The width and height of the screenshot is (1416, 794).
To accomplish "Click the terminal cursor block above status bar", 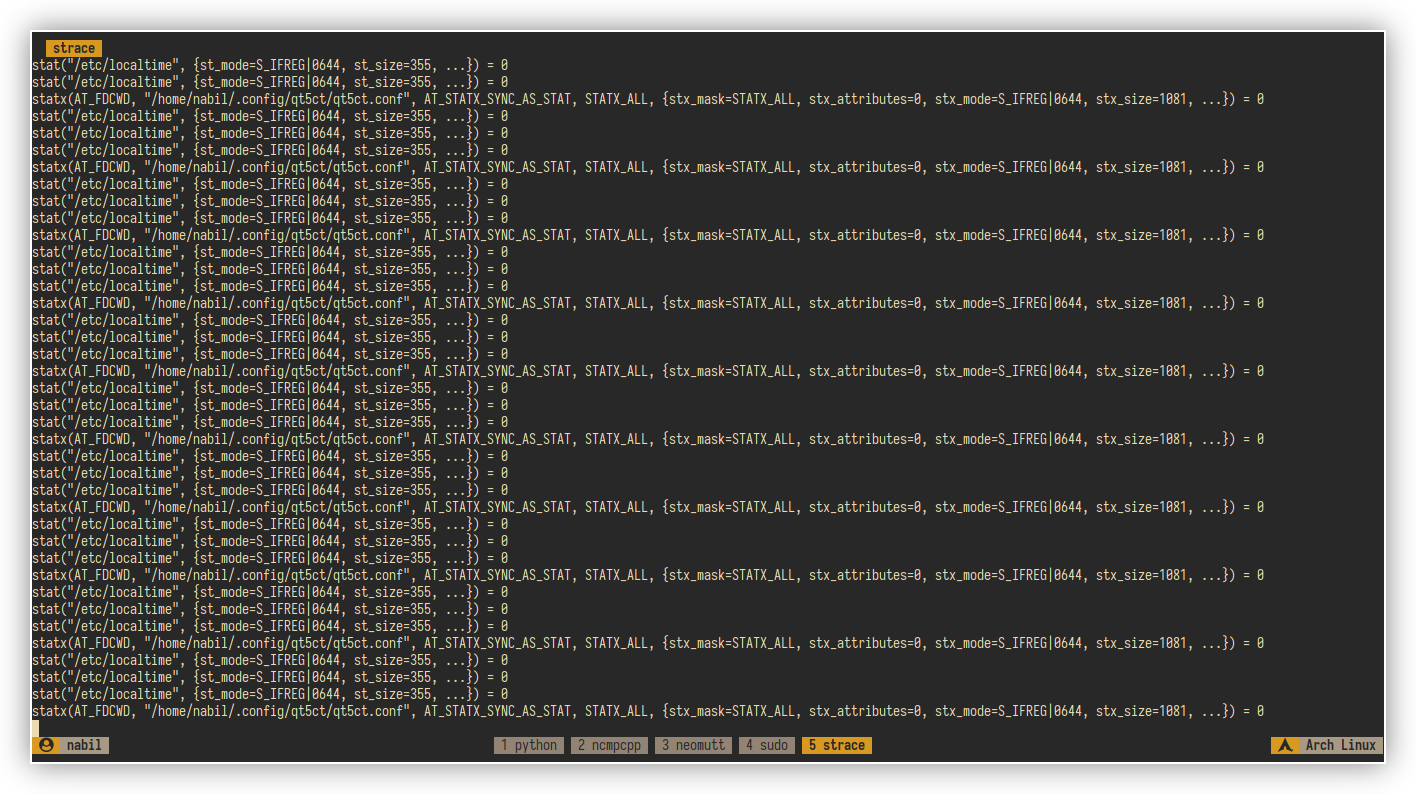I will coord(35,728).
